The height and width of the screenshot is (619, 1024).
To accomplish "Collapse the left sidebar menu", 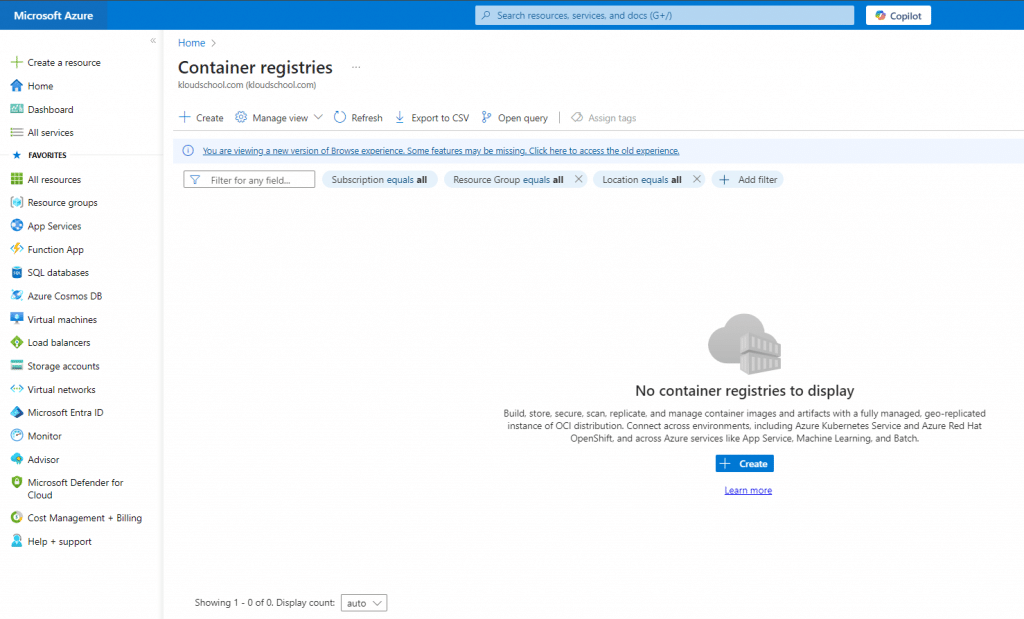I will pos(153,40).
